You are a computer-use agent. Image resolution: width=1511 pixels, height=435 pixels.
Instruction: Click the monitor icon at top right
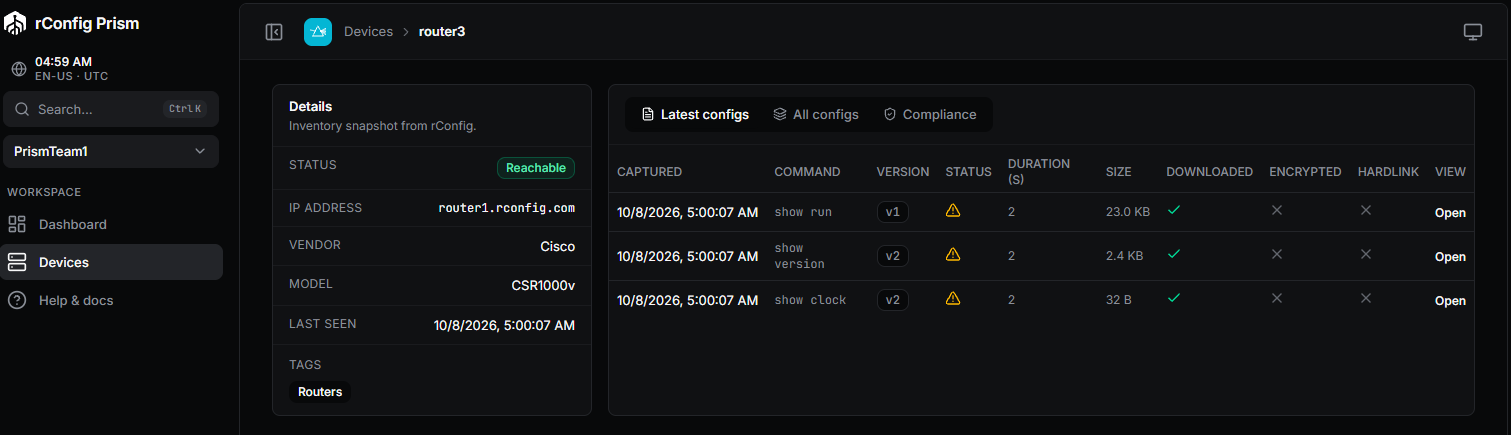1472,32
